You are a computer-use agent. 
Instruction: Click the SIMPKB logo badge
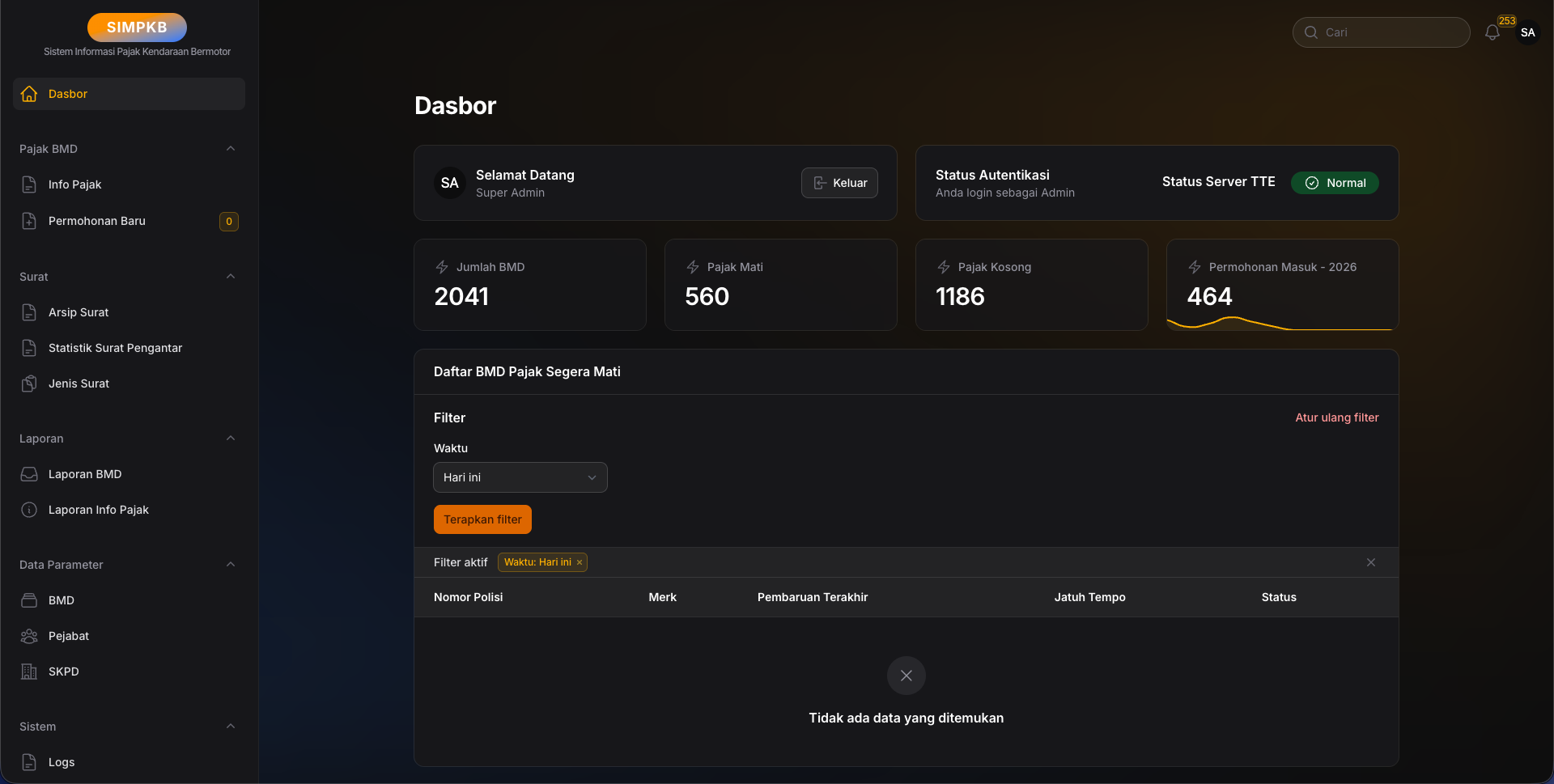click(137, 28)
